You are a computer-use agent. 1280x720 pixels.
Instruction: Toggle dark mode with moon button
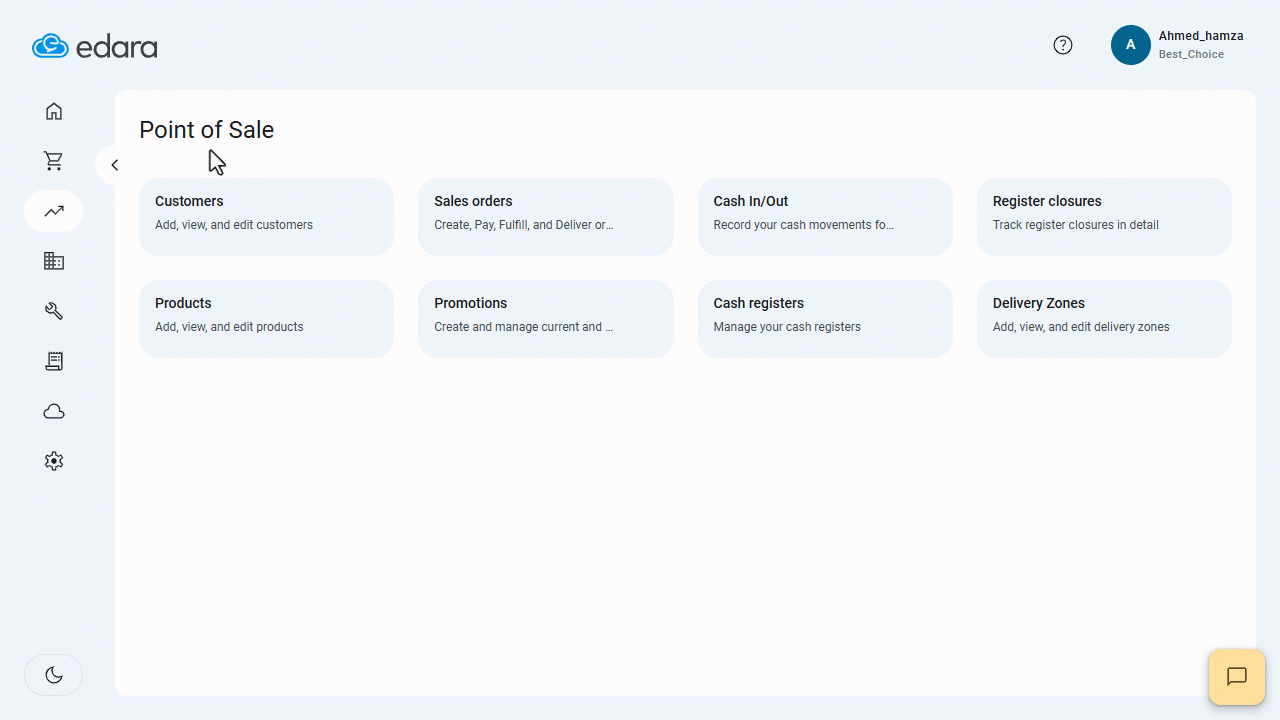tap(54, 675)
